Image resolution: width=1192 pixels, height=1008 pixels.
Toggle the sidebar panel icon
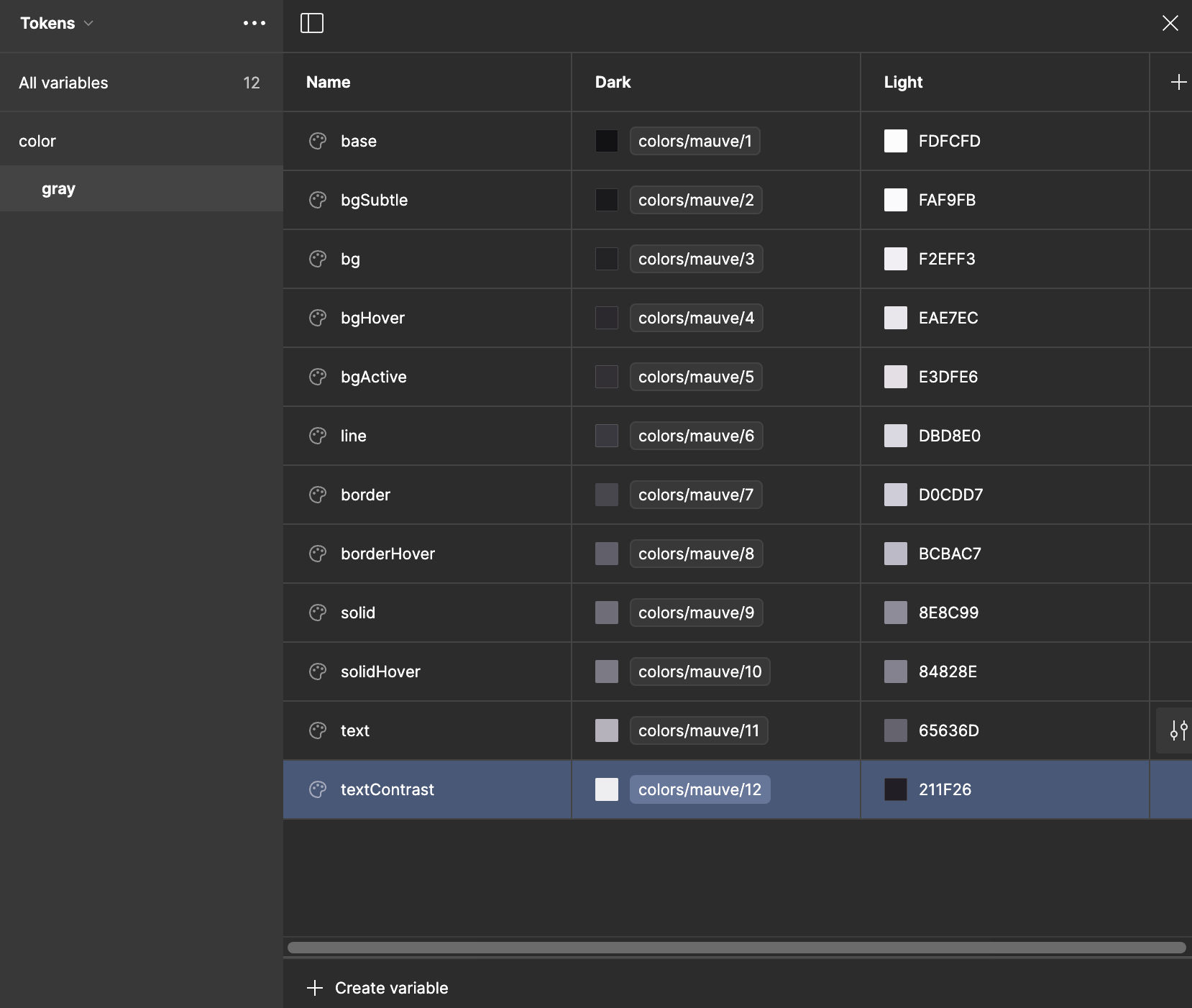click(x=312, y=23)
